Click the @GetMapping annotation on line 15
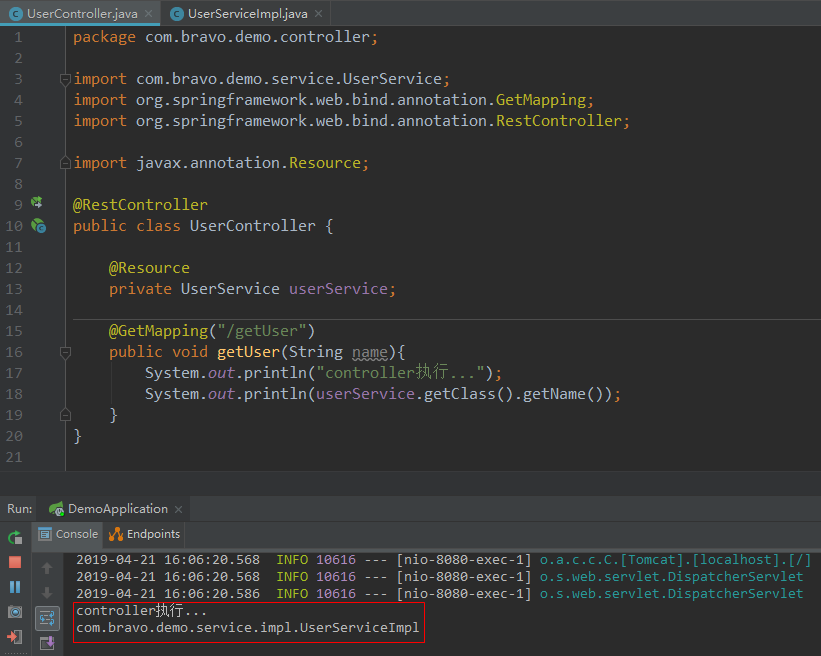821x656 pixels. point(158,331)
